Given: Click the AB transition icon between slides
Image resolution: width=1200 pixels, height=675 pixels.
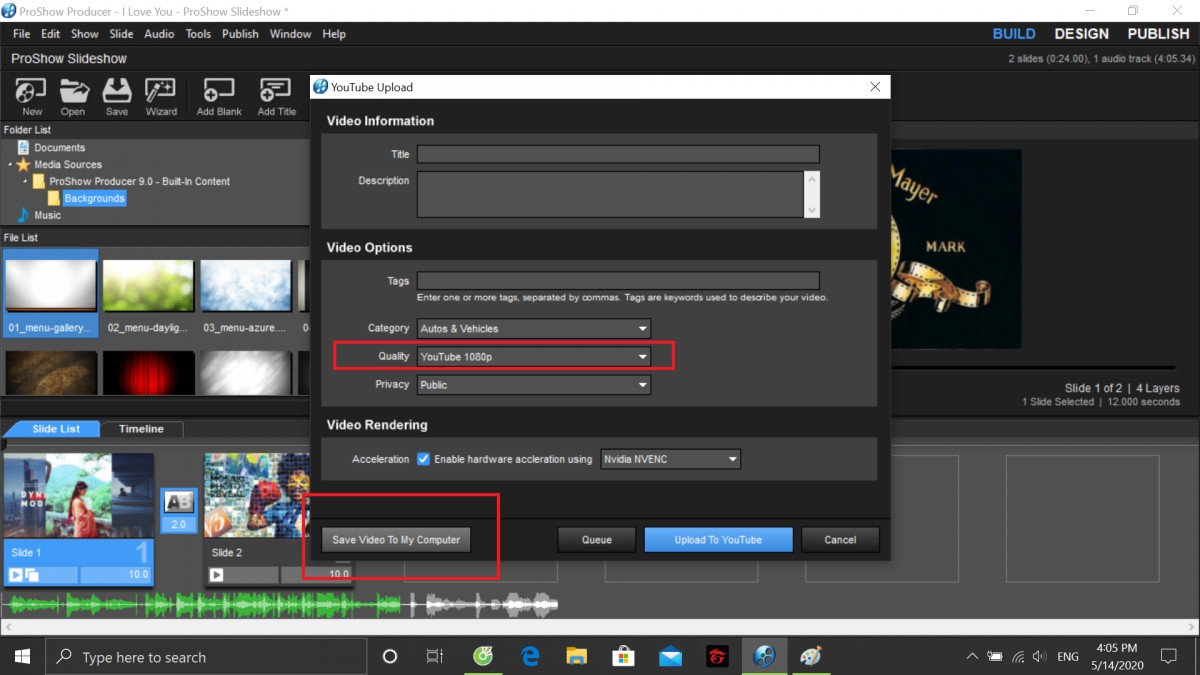Looking at the screenshot, I should pos(178,503).
